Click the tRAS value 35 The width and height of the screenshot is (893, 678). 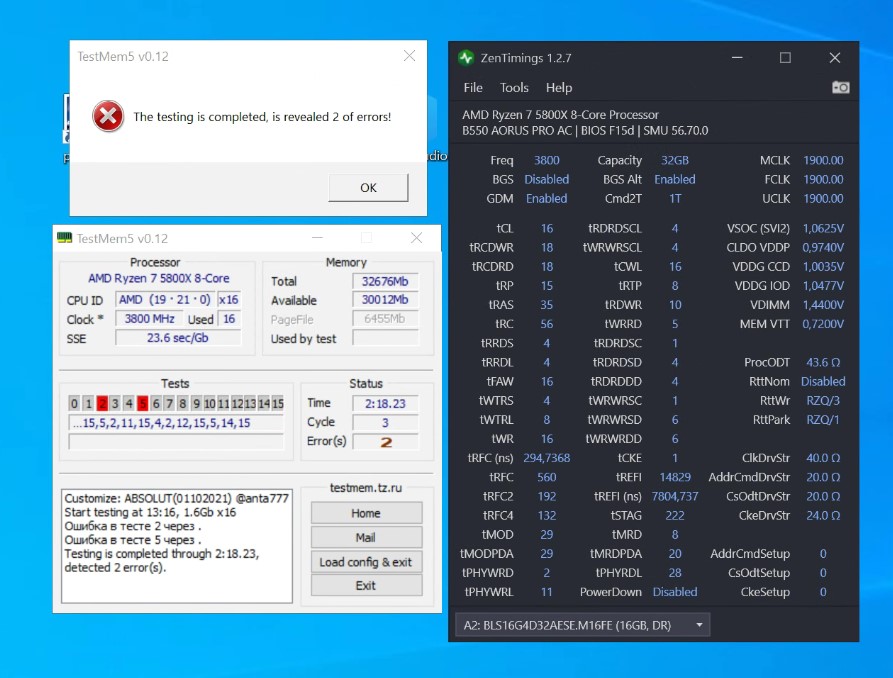pos(547,305)
